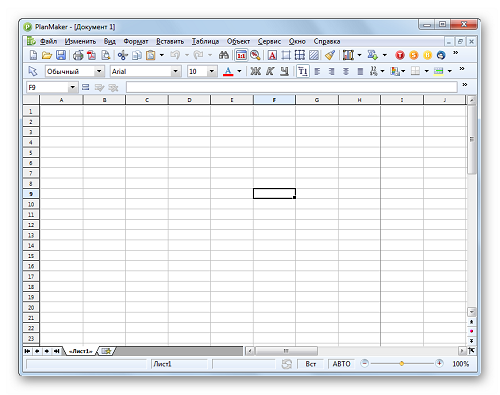Open the Файл menu
This screenshot has width=500, height=395.
coord(49,41)
